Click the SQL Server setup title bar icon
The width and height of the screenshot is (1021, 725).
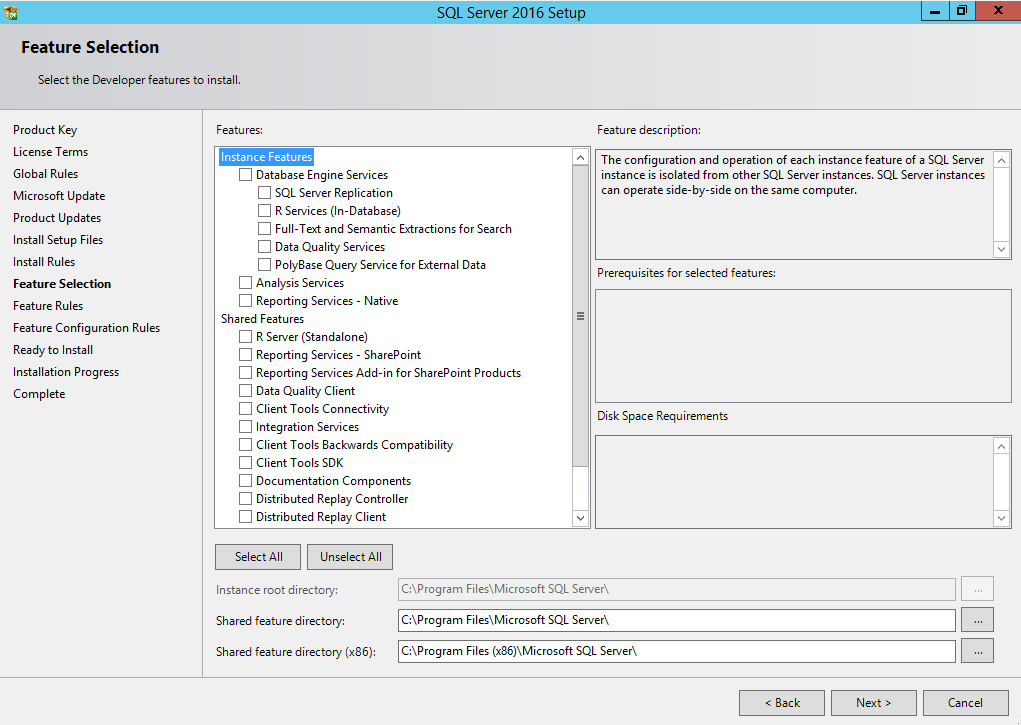point(10,12)
